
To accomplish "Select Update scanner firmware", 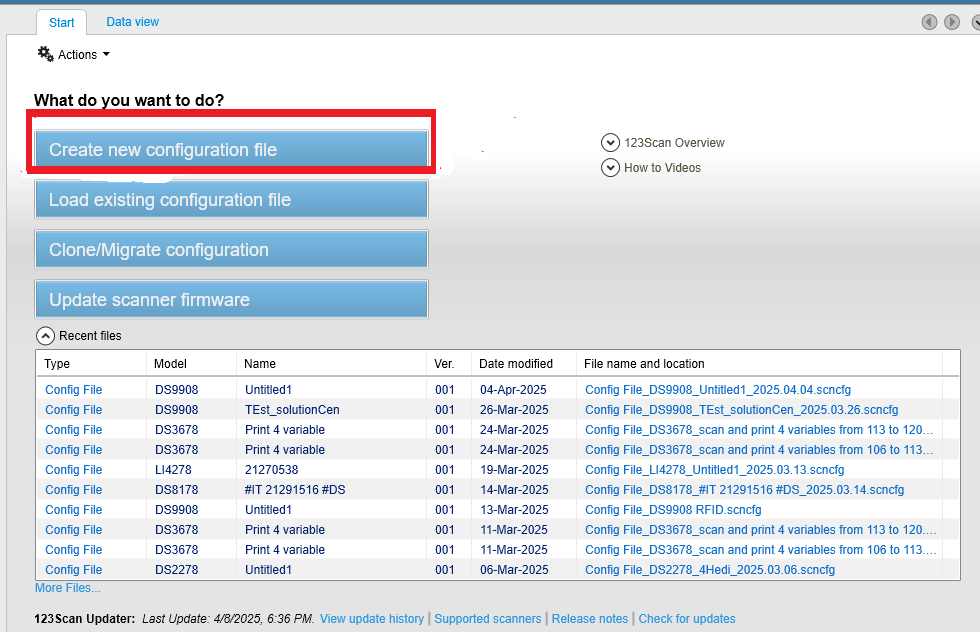I will click(x=231, y=299).
